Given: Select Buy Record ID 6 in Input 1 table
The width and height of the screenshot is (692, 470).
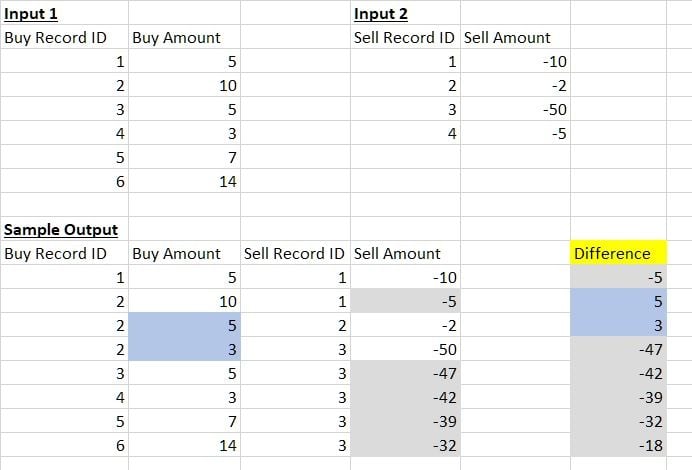Looking at the screenshot, I should pyautogui.click(x=64, y=181).
